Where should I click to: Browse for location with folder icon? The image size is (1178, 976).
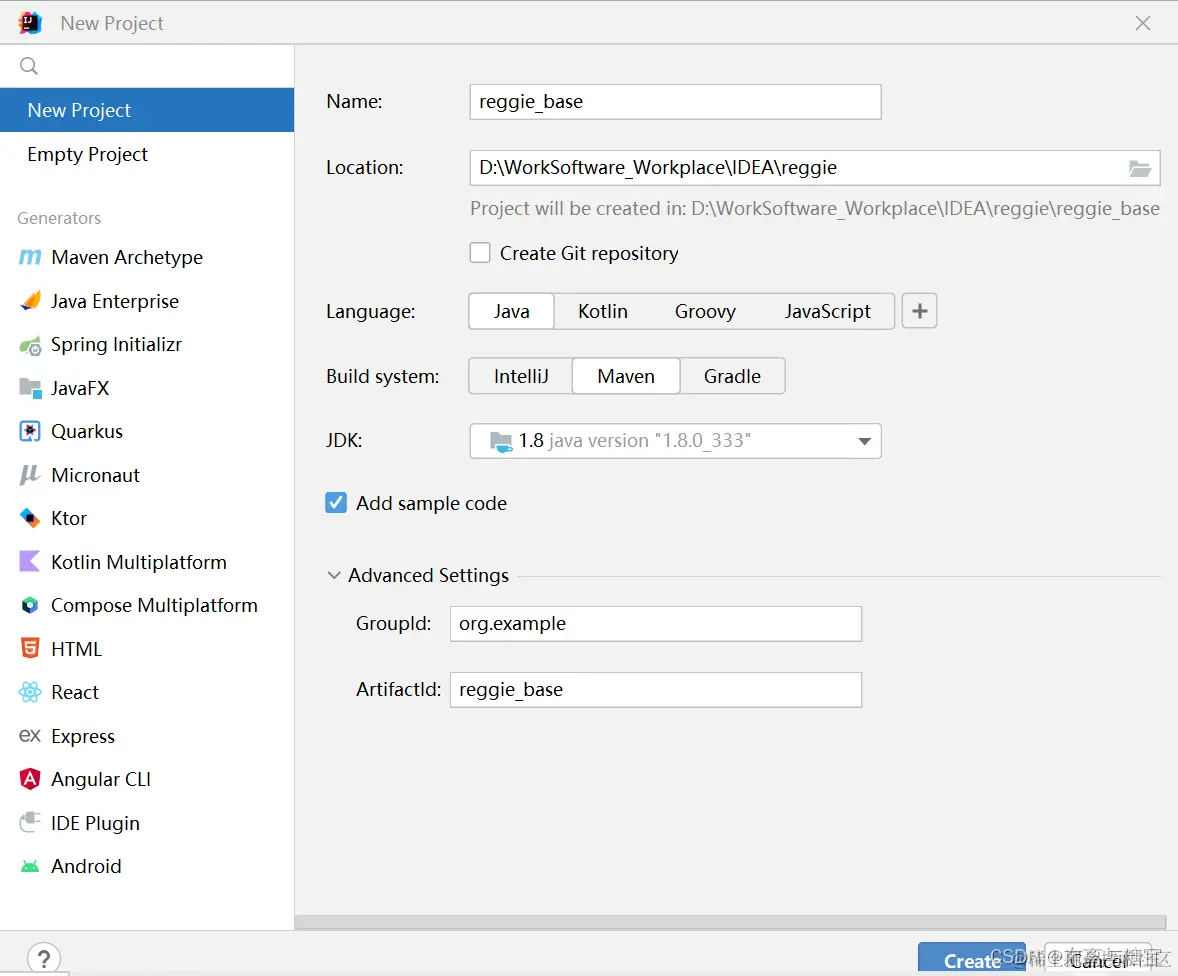[1140, 168]
